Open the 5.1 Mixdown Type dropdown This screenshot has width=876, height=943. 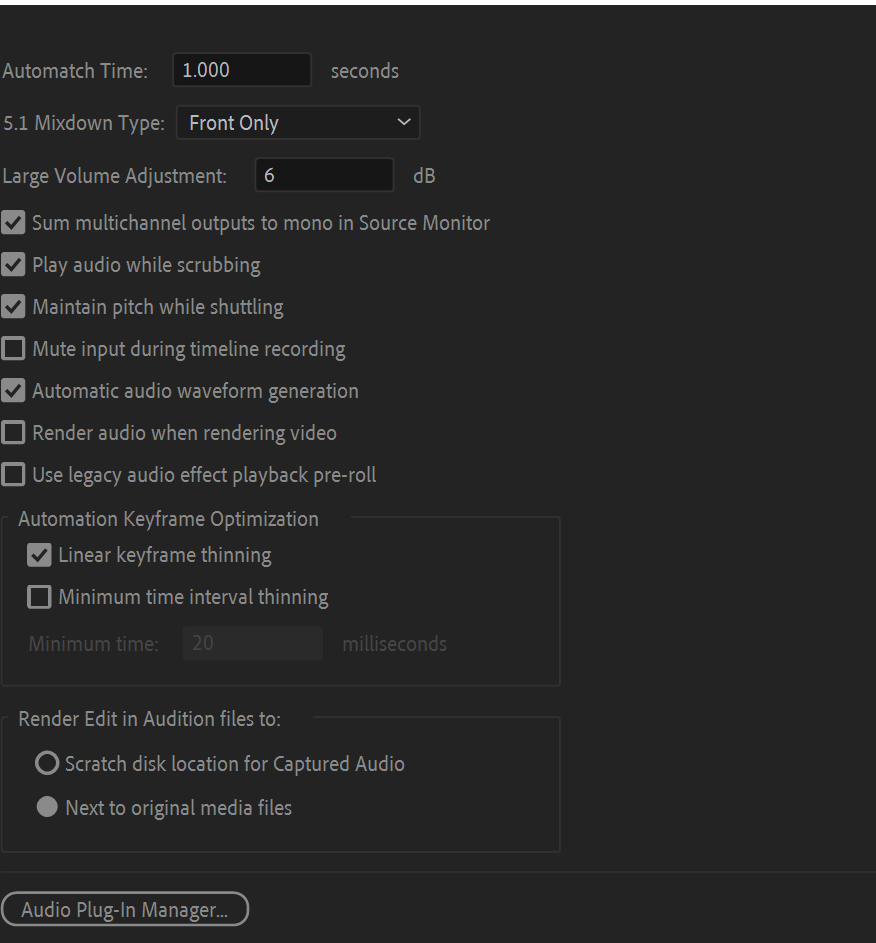(x=297, y=122)
